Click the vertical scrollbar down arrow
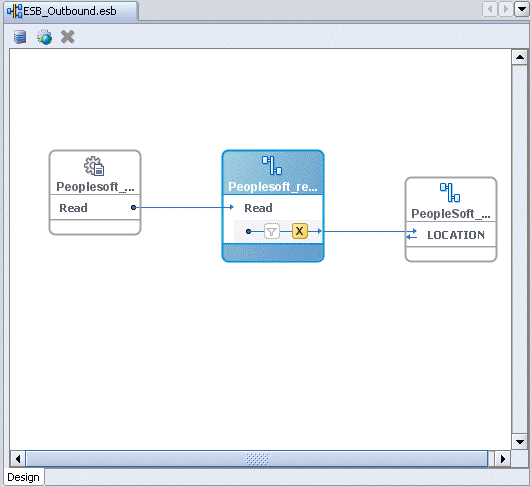Image resolution: width=531 pixels, height=487 pixels. (519, 442)
